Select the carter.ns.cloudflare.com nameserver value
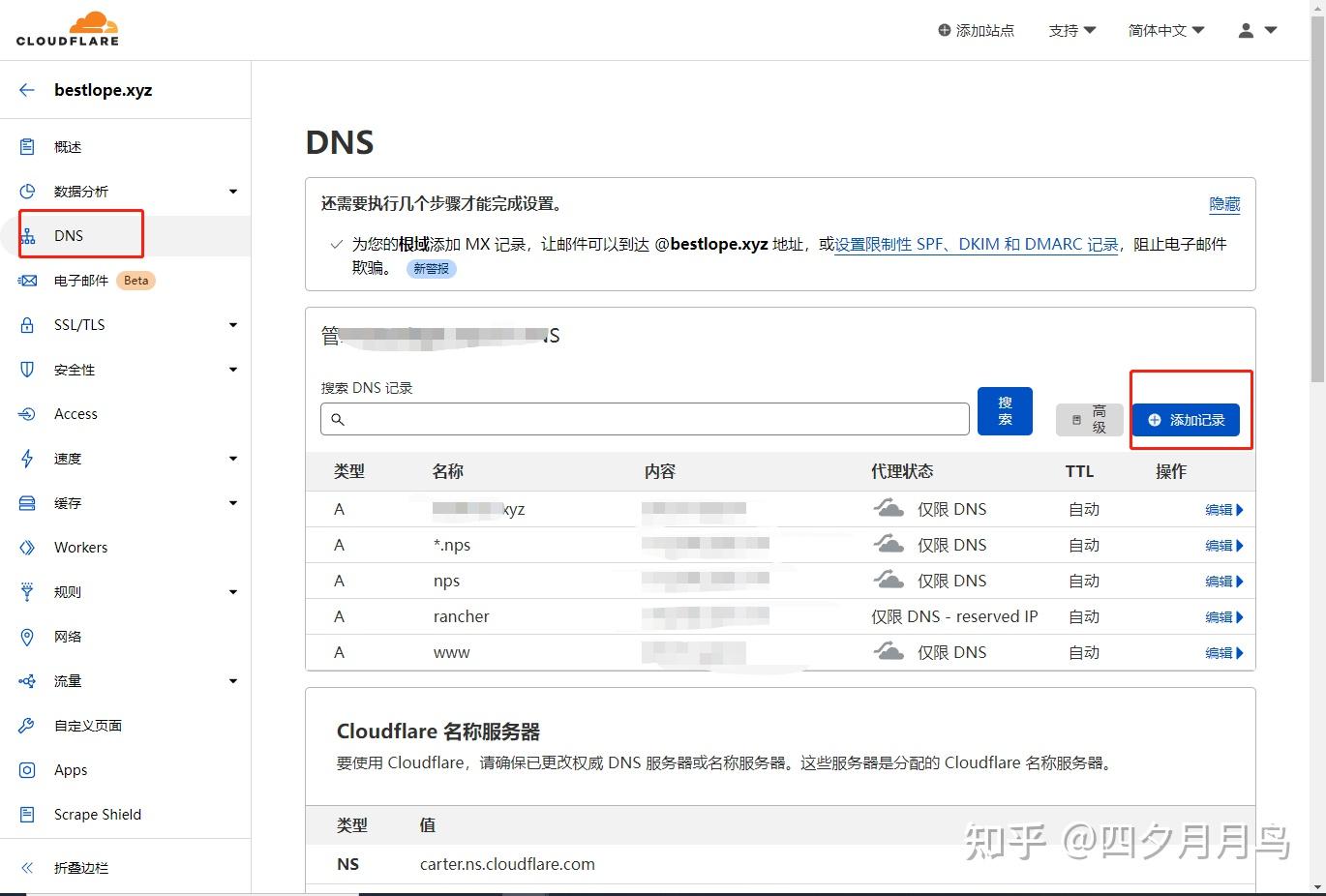 [507, 864]
